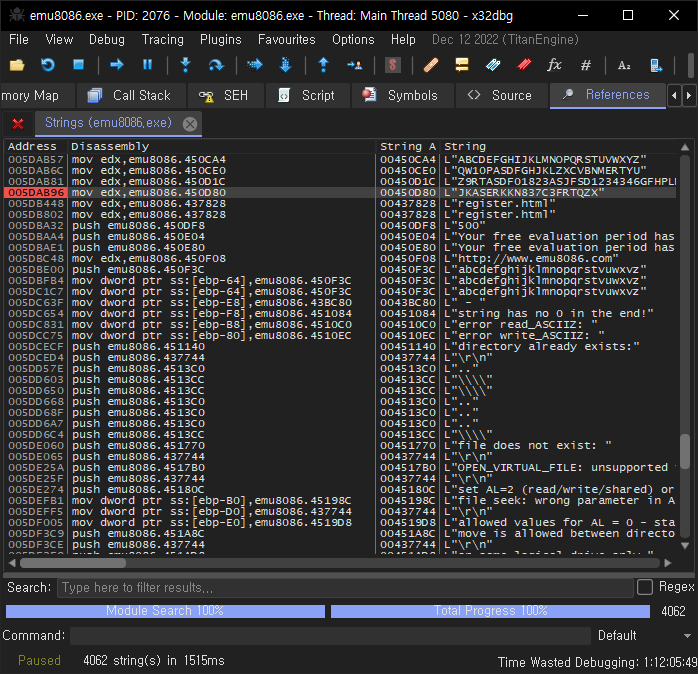Viewport: 698px width, 674px height.
Task: Select the "register.html" row at 005DB448
Action: coord(340,204)
